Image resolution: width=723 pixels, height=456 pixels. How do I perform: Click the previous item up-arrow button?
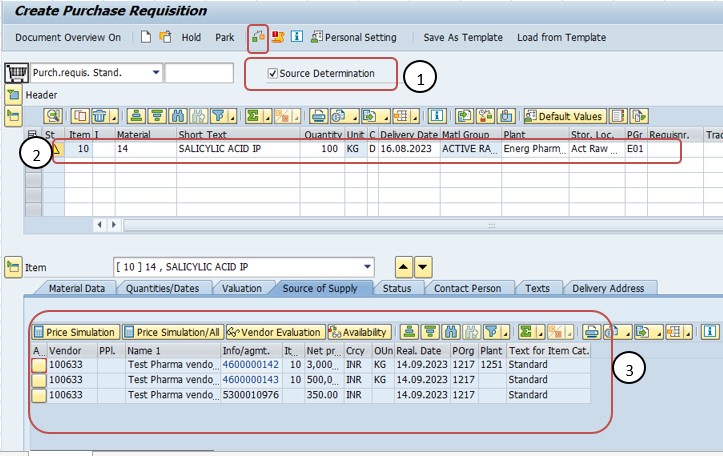(x=403, y=266)
